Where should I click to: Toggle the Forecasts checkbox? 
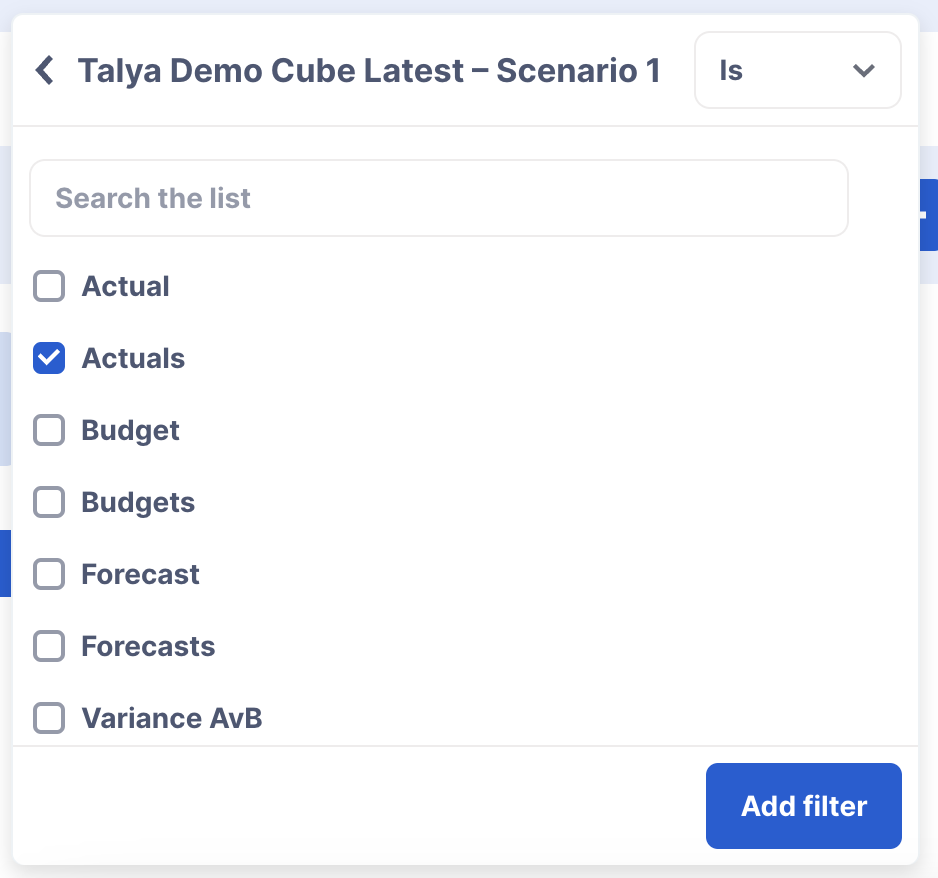pyautogui.click(x=49, y=646)
